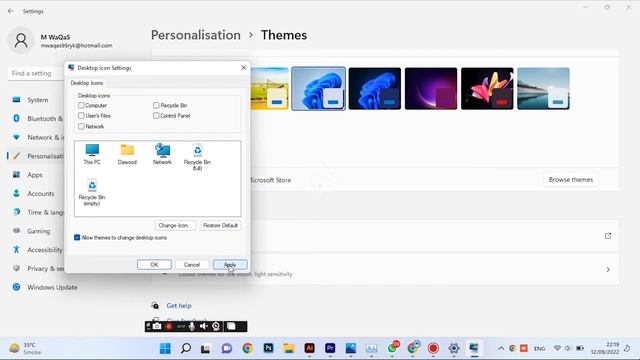This screenshot has width=640, height=360.
Task: Click the Accessibility sidebar icon
Action: (x=16, y=249)
